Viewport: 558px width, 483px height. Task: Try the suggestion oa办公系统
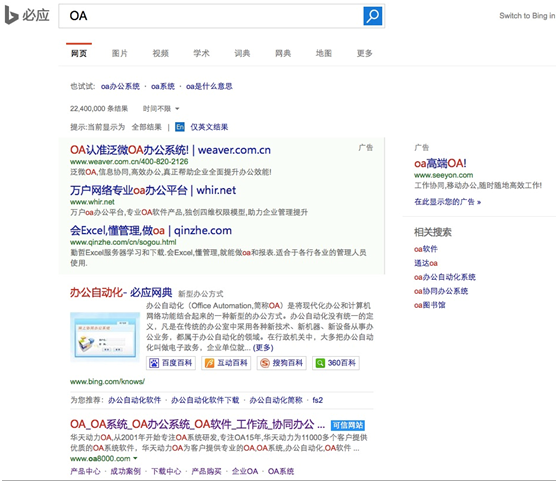coord(120,86)
